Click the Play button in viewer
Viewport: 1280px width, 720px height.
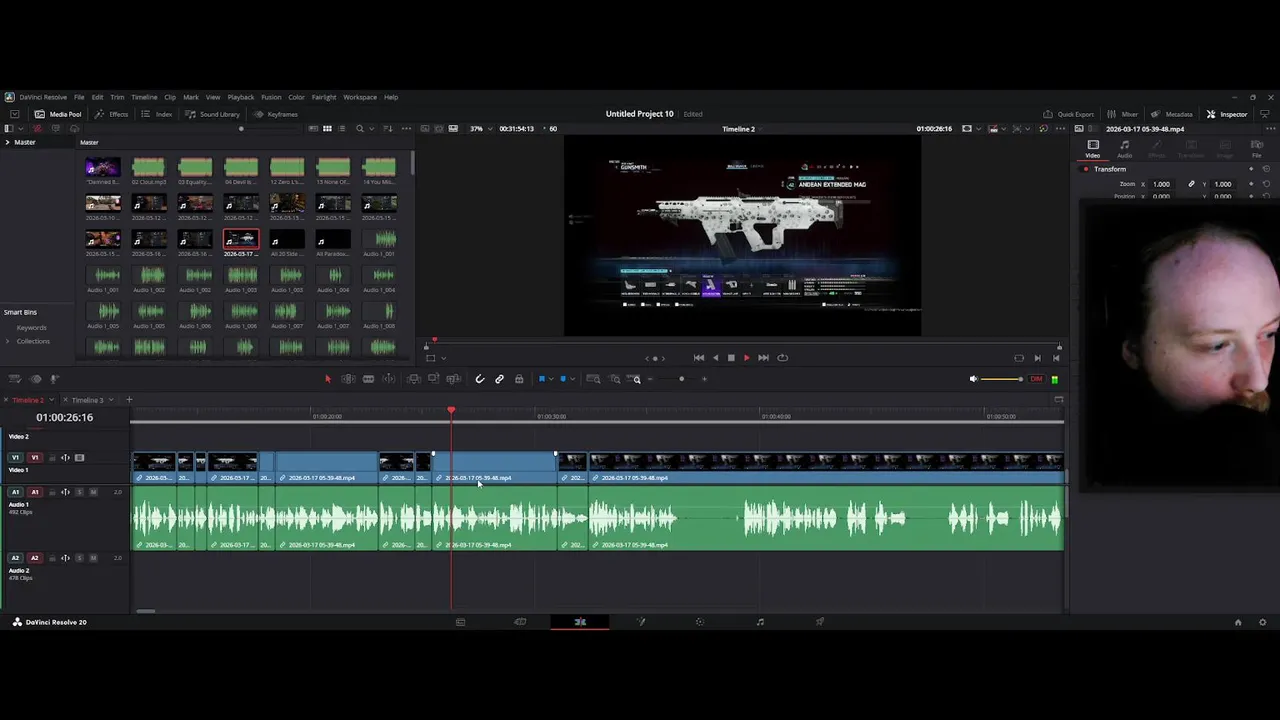click(x=746, y=358)
